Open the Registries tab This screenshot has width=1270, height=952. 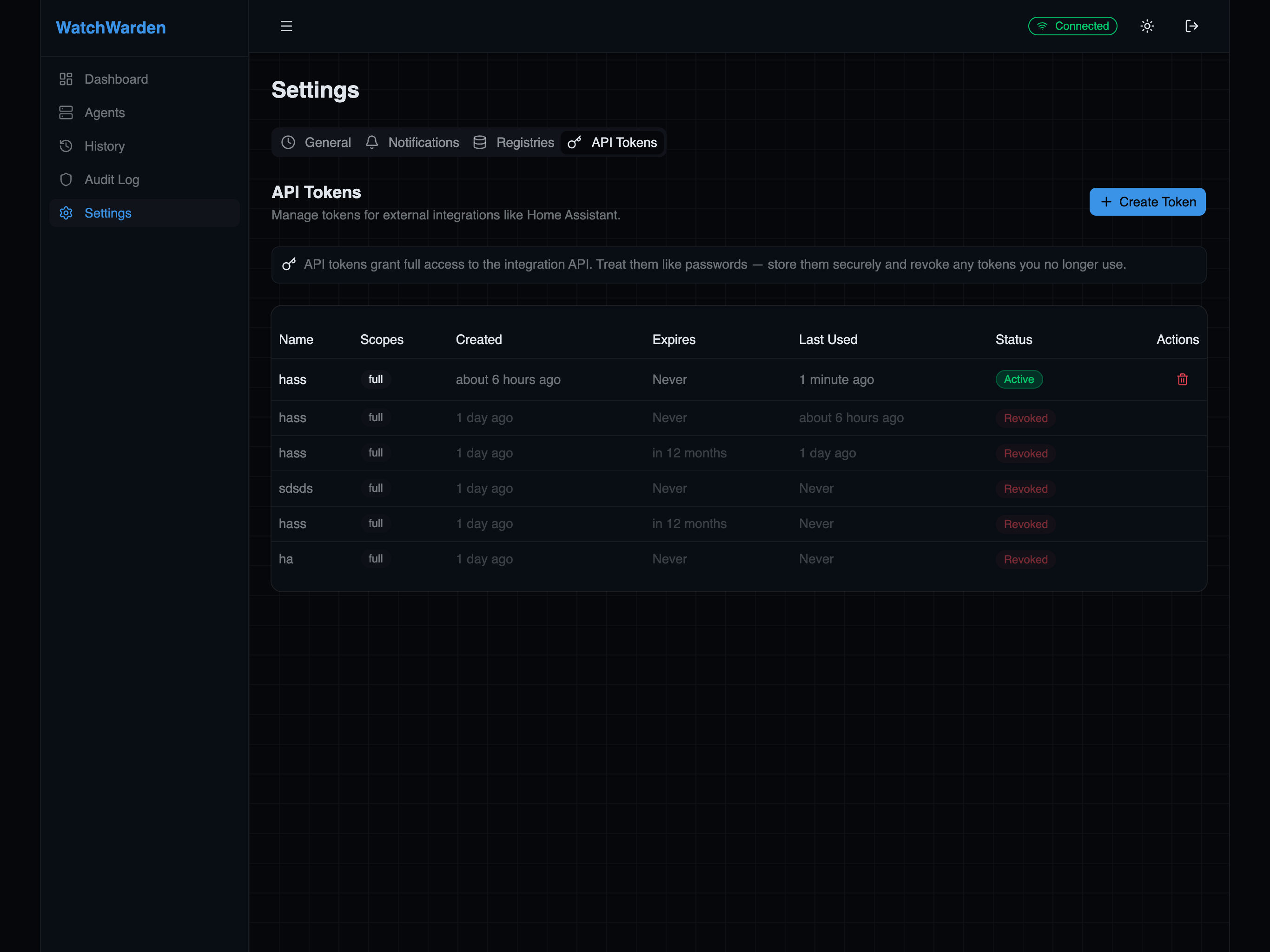click(513, 142)
